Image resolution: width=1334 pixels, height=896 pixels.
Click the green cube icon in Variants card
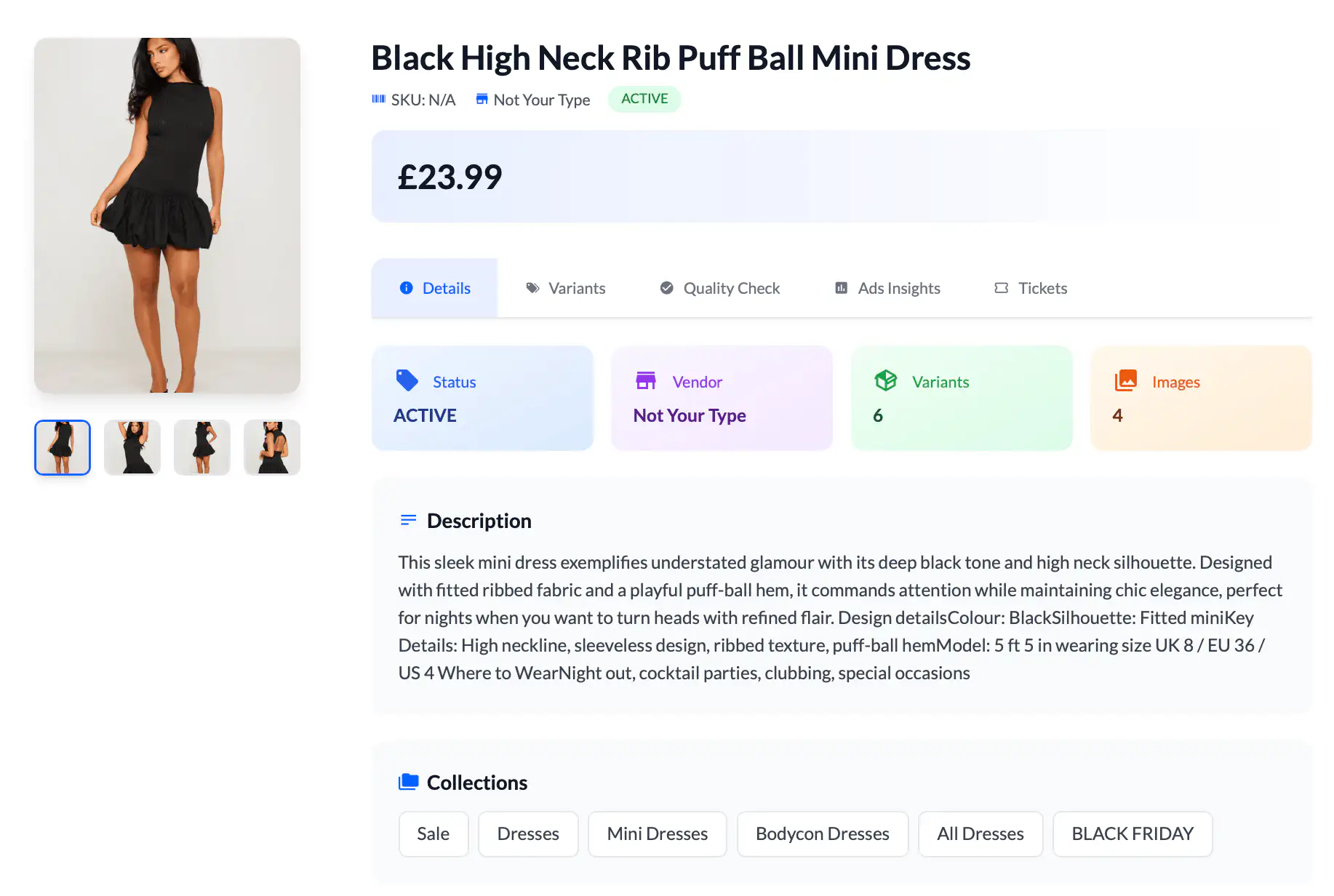(x=885, y=380)
